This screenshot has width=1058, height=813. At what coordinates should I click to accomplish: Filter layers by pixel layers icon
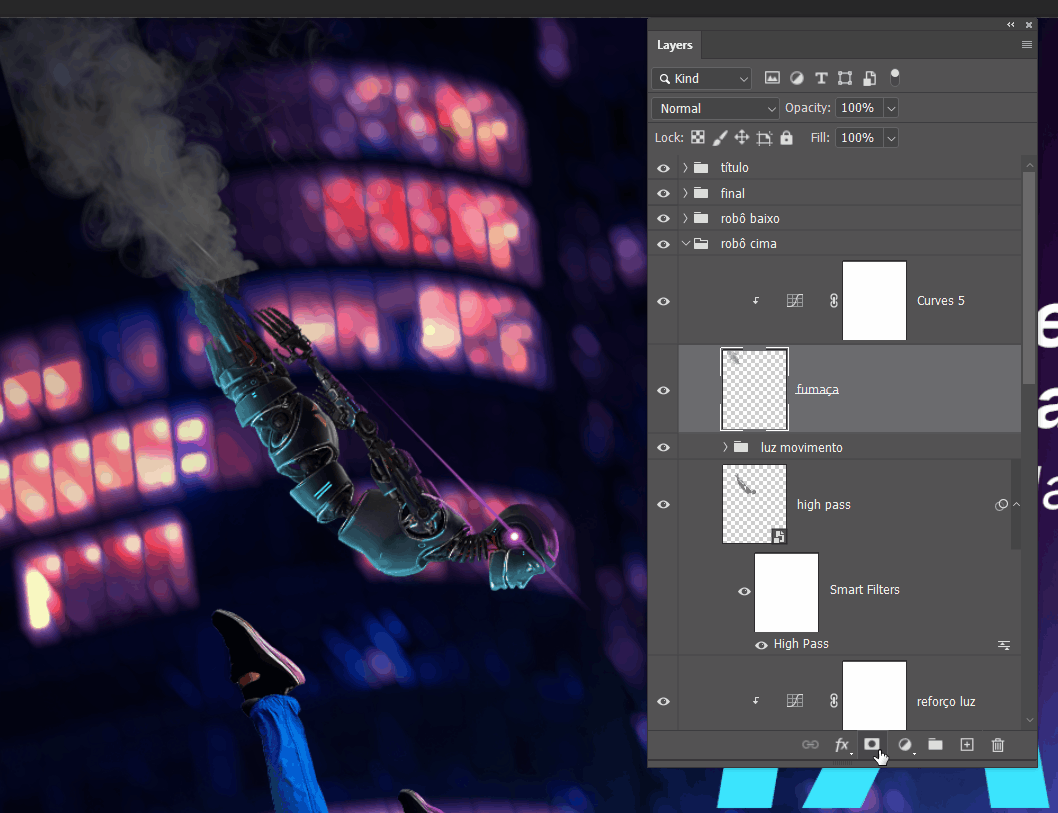coord(772,78)
